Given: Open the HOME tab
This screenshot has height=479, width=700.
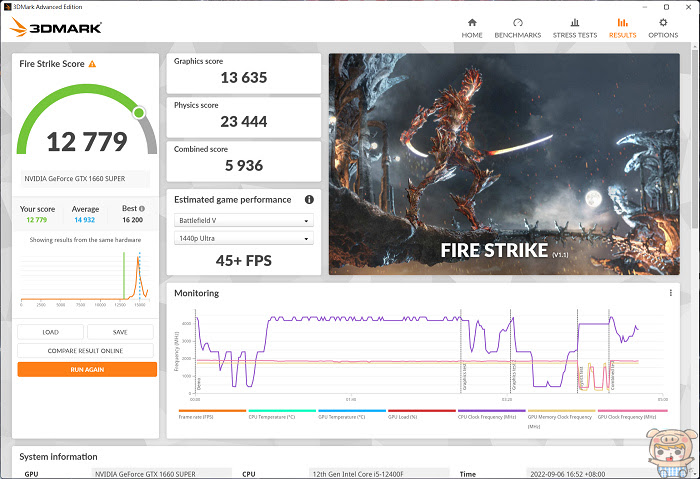Looking at the screenshot, I should (472, 28).
